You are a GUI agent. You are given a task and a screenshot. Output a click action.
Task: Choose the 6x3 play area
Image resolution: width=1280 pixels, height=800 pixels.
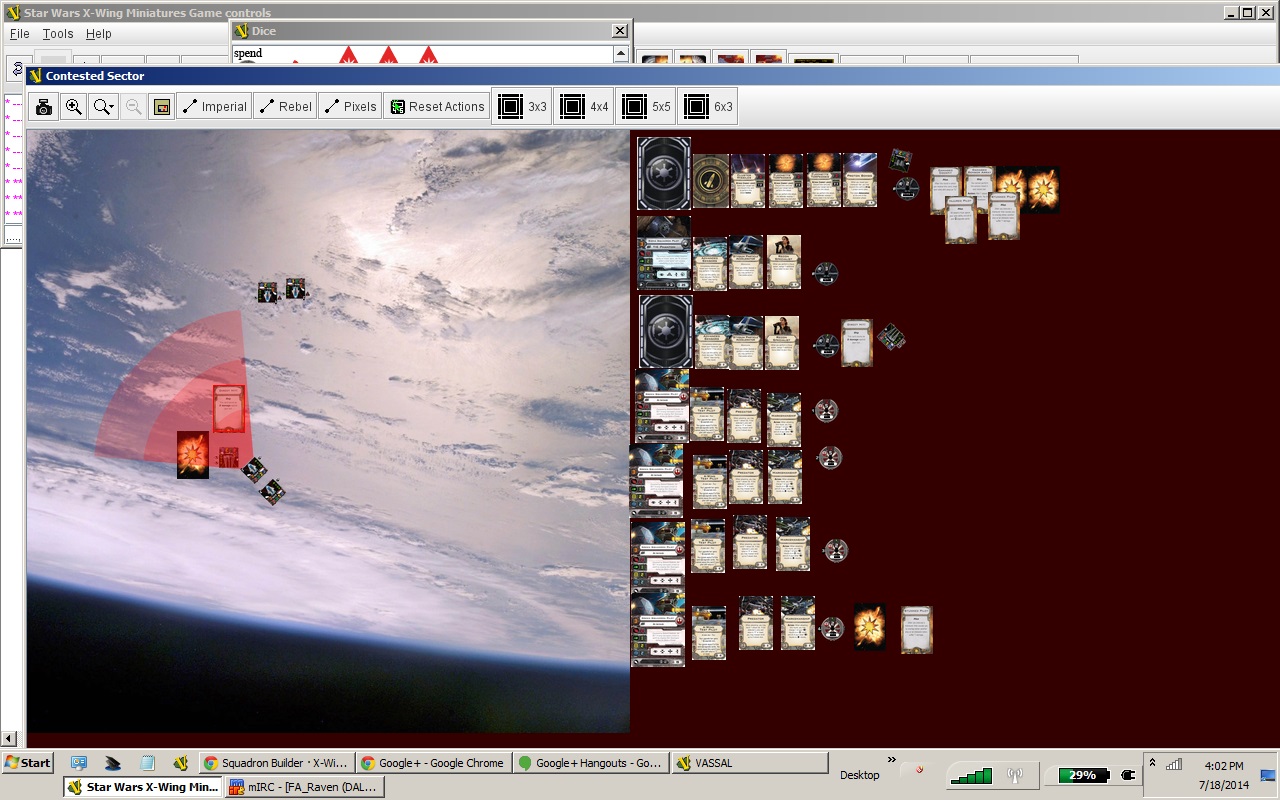pyautogui.click(x=708, y=107)
